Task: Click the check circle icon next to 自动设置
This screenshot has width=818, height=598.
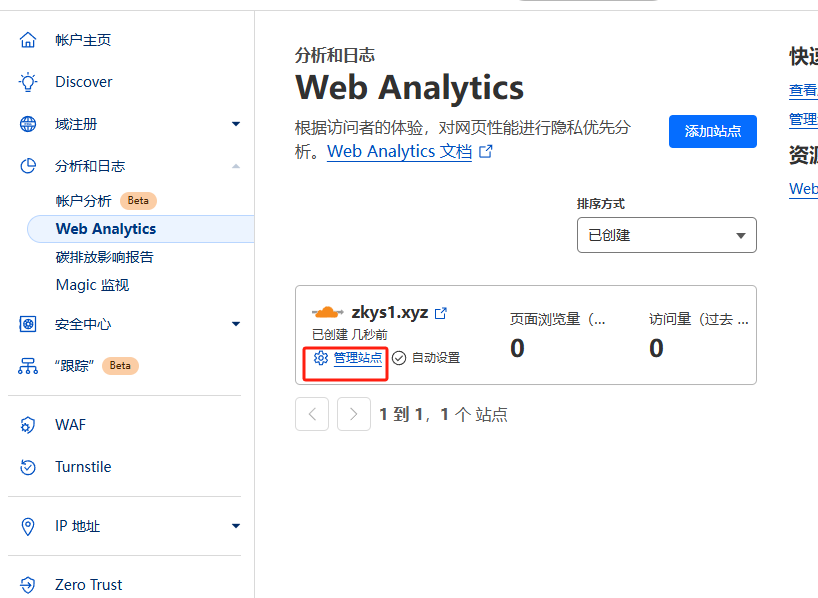Action: point(399,358)
